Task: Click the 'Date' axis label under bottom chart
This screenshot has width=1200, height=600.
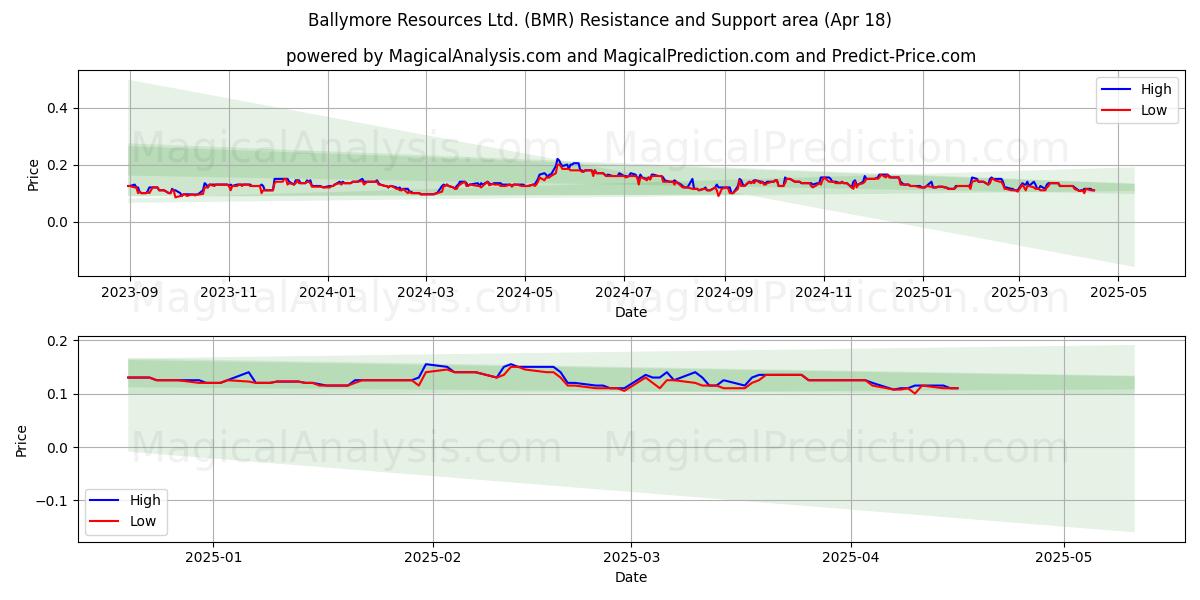Action: pos(631,577)
